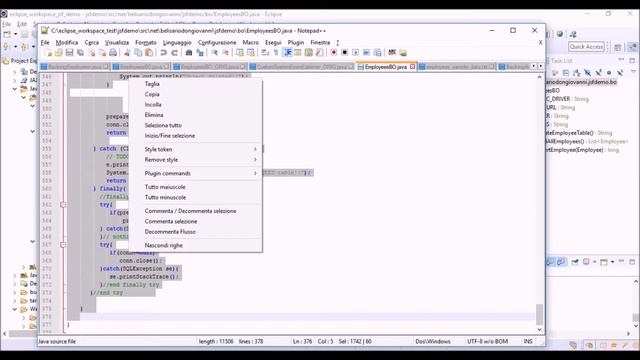Open the Plugin menu in menu bar
Viewport: 640px width, 360px height.
pos(296,42)
